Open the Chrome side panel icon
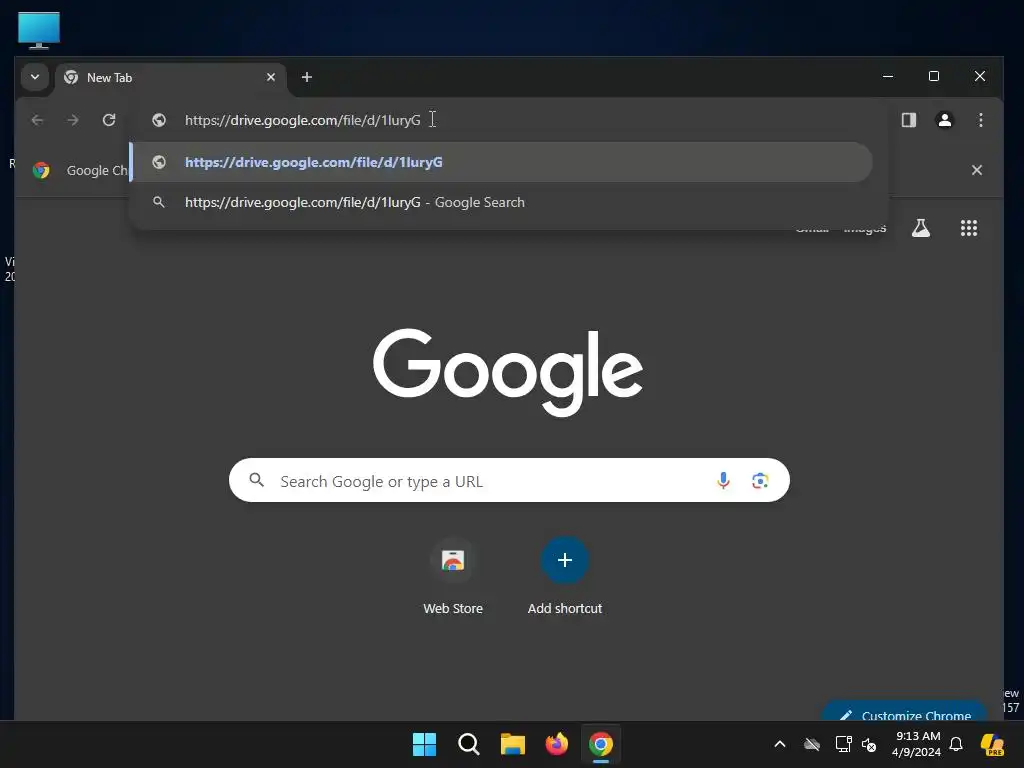The width and height of the screenshot is (1024, 768). (908, 120)
